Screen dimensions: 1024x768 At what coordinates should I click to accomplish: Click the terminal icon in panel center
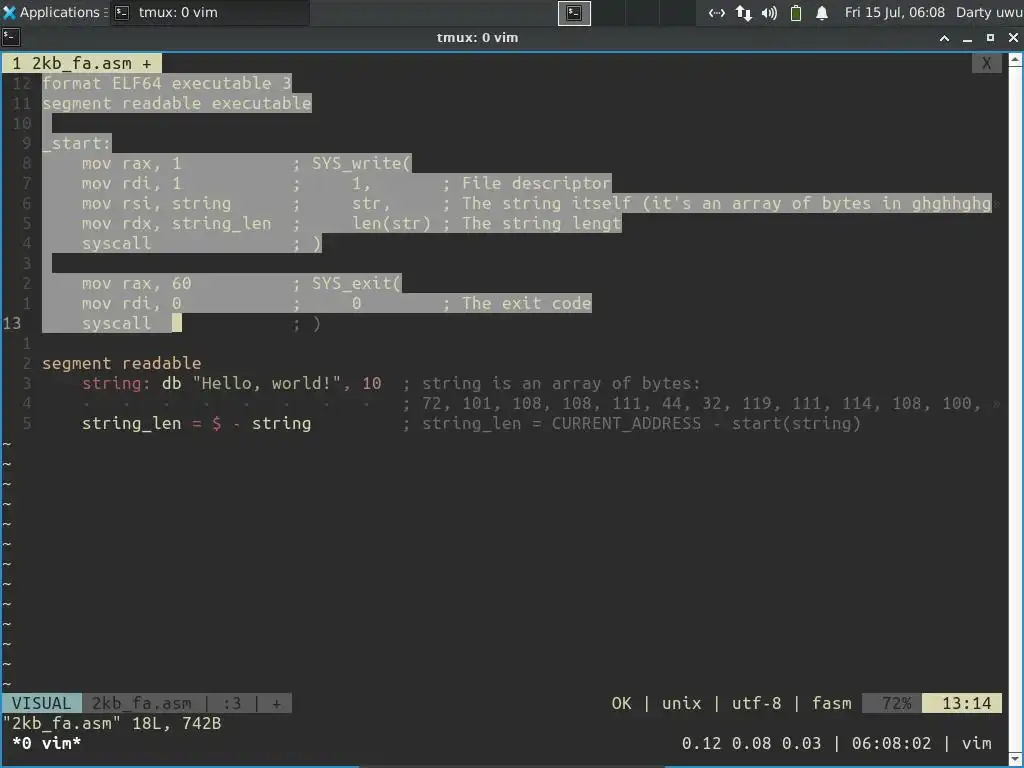coord(574,13)
